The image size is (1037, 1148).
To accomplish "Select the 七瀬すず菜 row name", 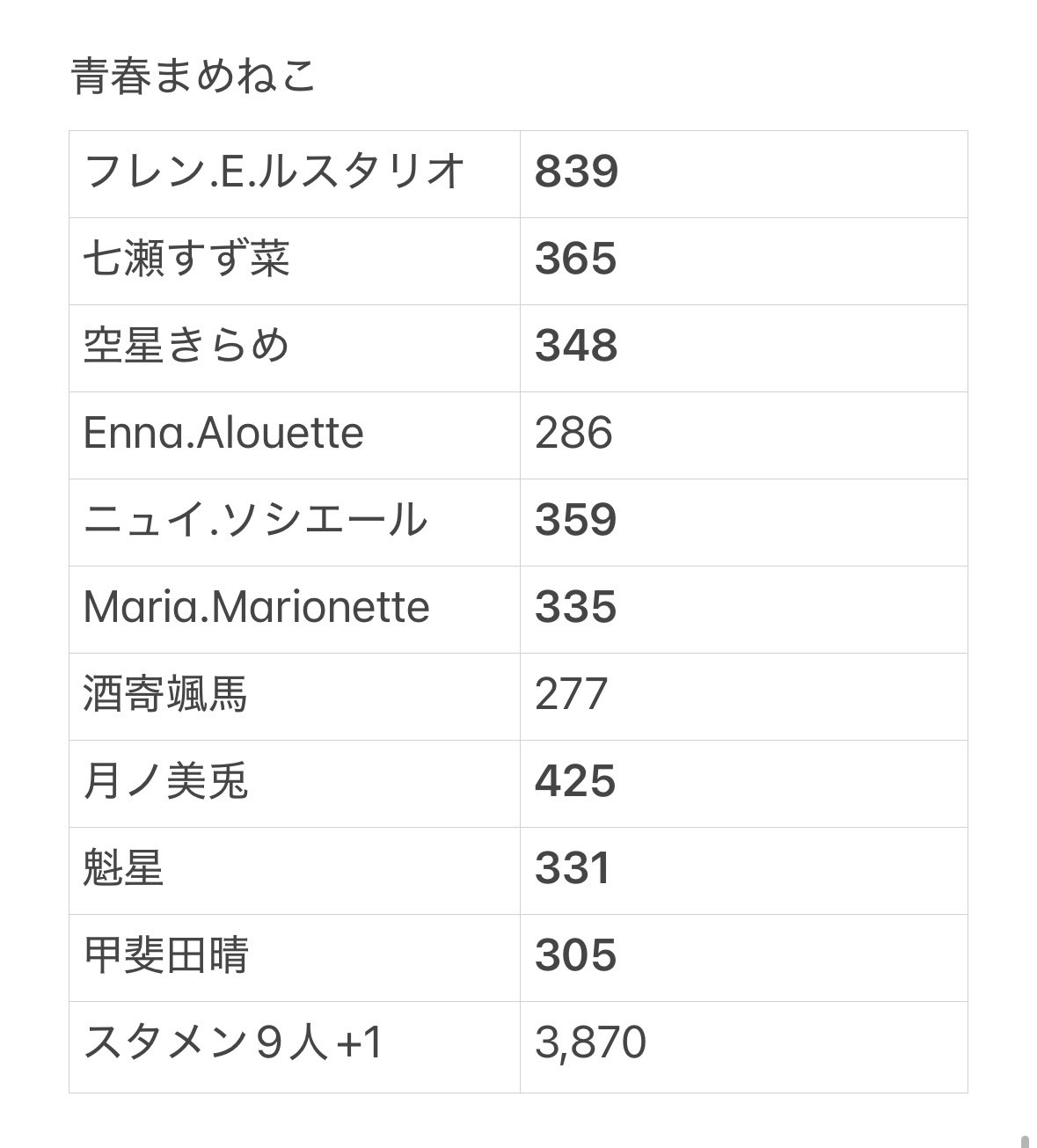I will (x=186, y=260).
